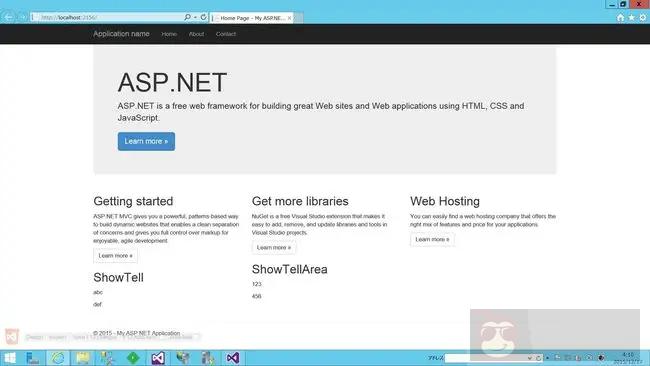The height and width of the screenshot is (366, 650).
Task: Open the Home nav link
Action: coord(169,34)
